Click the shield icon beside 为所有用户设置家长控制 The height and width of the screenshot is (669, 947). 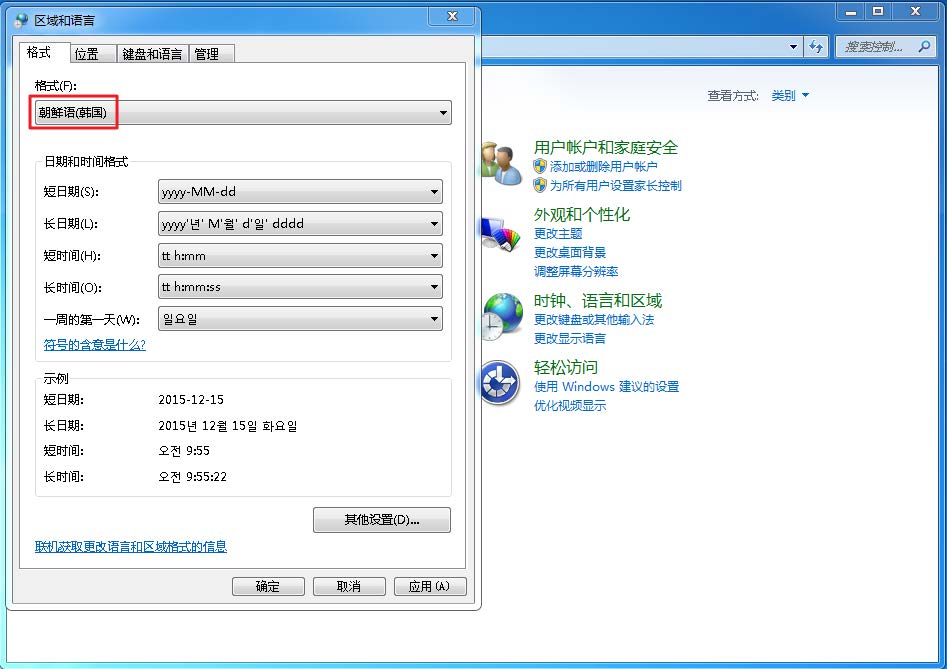[x=540, y=185]
